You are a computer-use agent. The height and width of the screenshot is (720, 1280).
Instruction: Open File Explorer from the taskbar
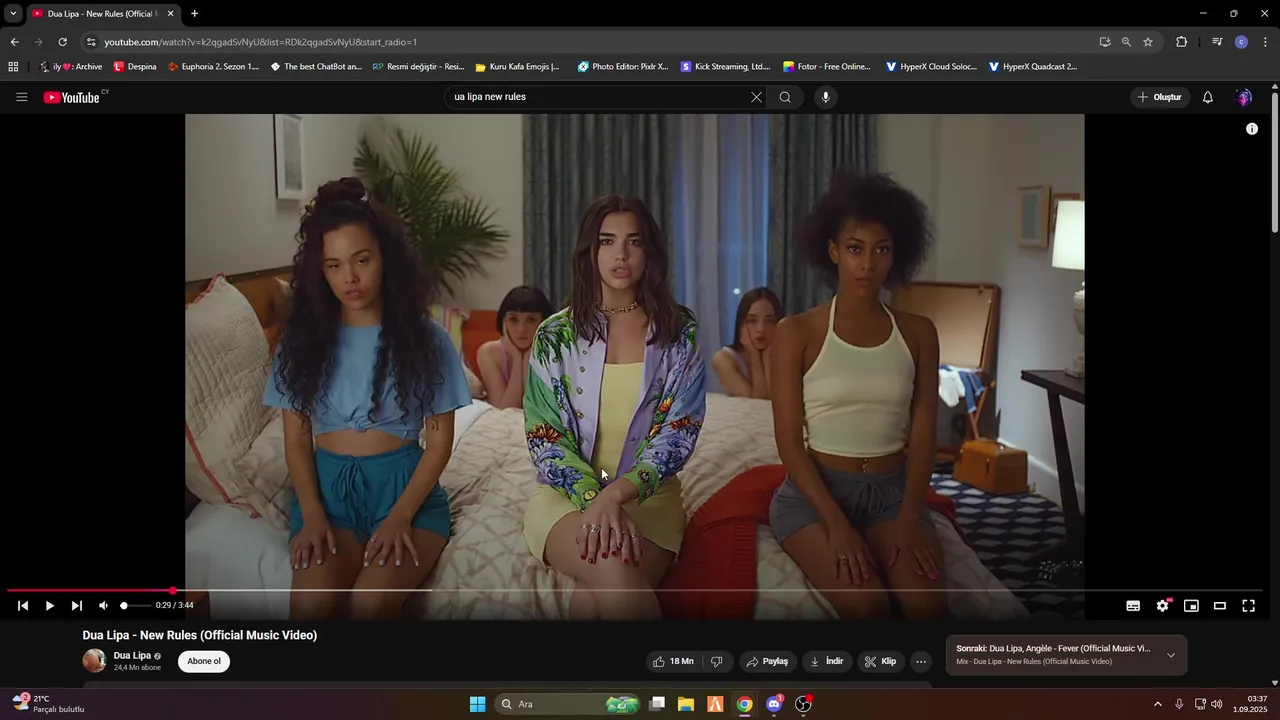click(686, 704)
